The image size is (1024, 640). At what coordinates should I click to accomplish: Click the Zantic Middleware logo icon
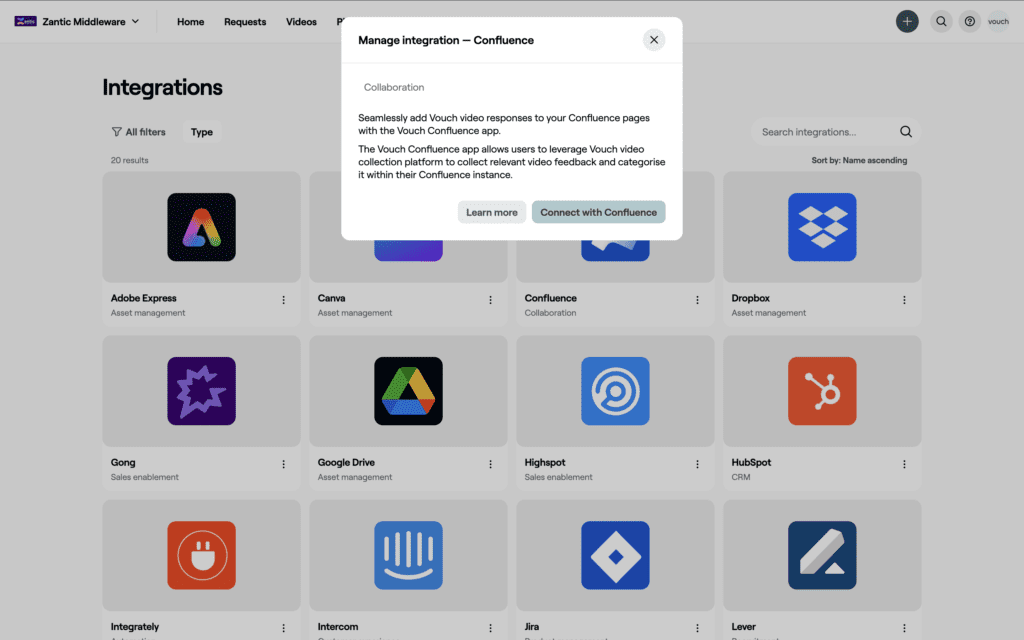25,22
